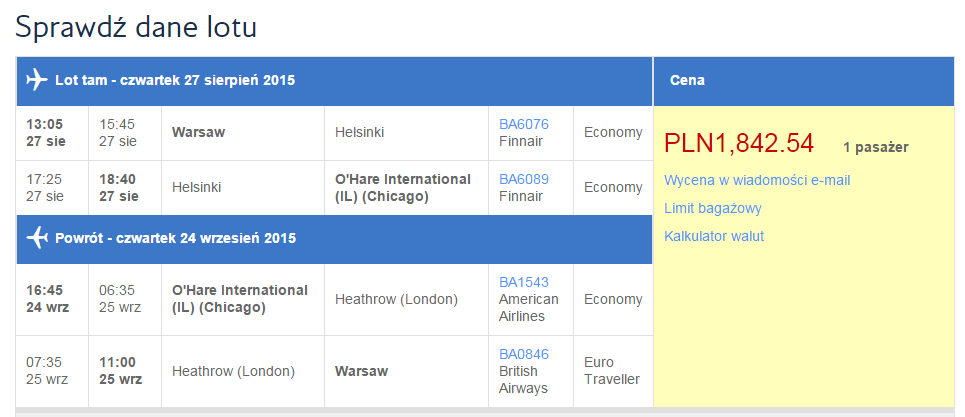Click the Warsaw departure city cell
Image resolution: width=965 pixels, height=417 pixels.
tap(243, 133)
